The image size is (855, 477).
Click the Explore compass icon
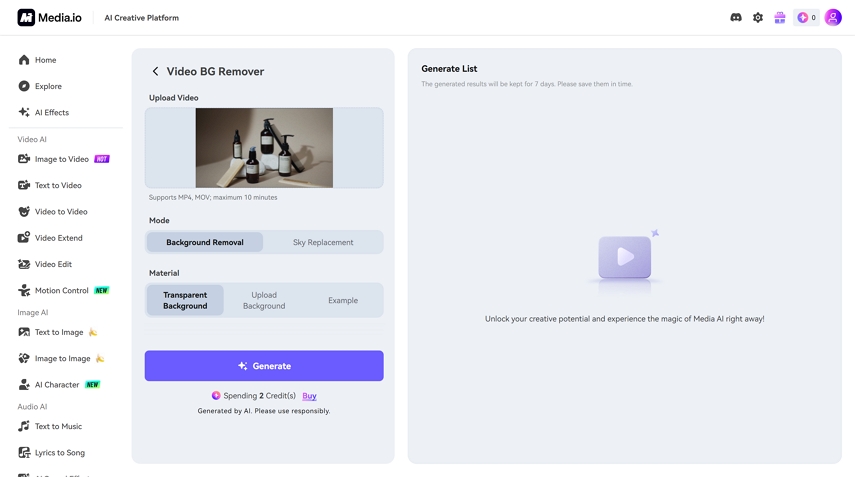tap(24, 86)
